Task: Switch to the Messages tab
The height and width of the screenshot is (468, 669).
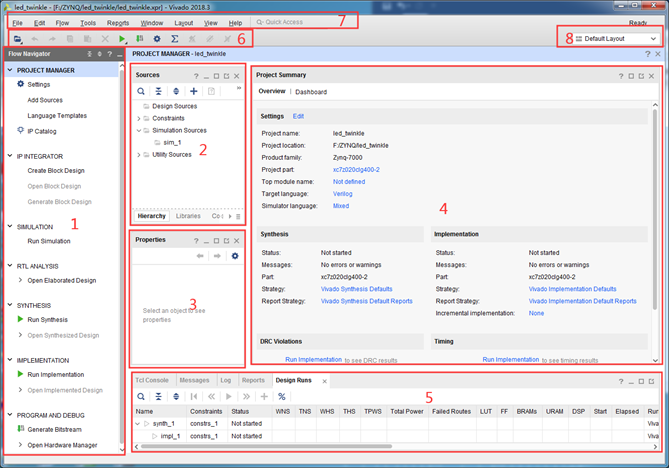Action: coord(194,380)
